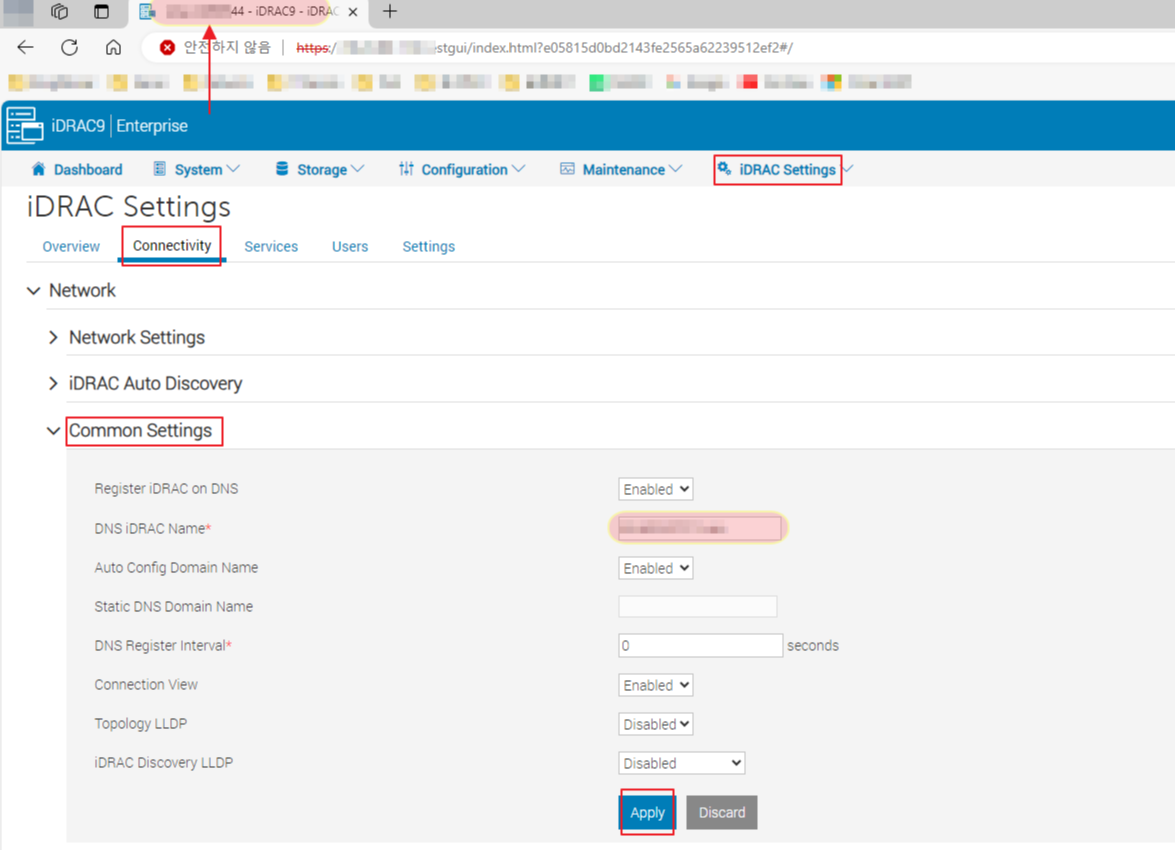Click the browser address URL

[x=544, y=48]
